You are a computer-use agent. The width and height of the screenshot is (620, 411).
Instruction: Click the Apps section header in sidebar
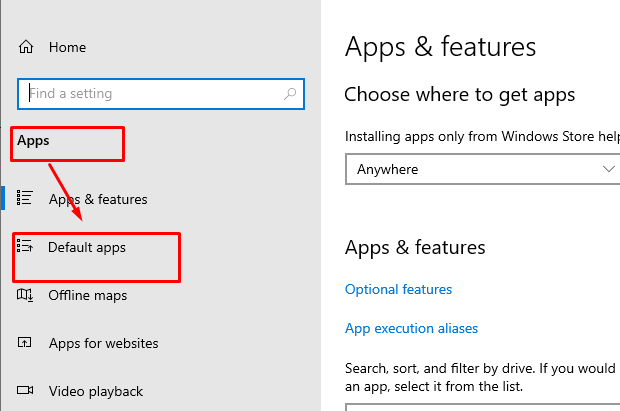coord(33,141)
